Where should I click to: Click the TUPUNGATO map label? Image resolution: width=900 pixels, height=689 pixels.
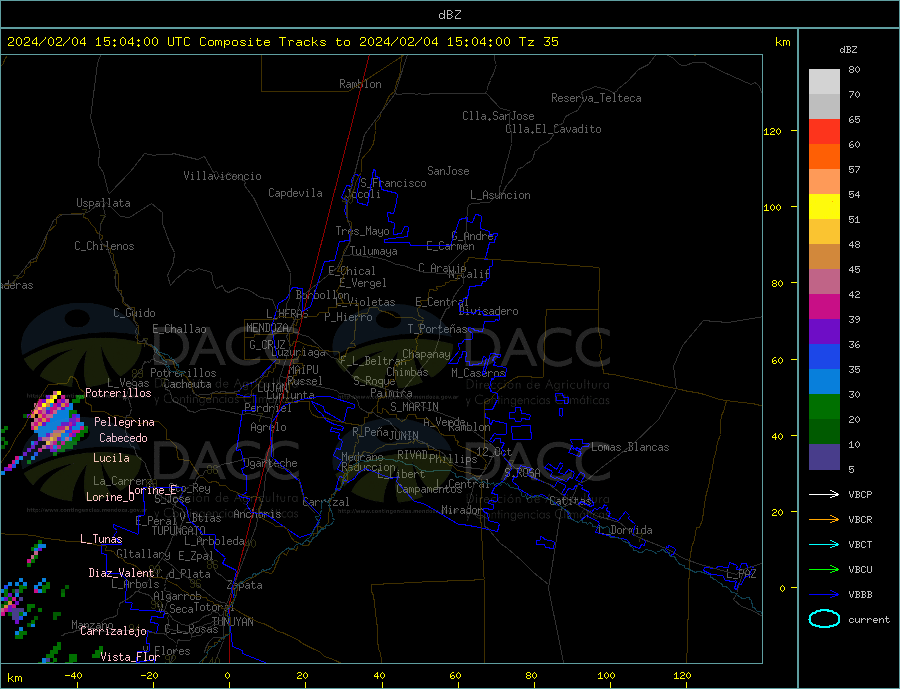pyautogui.click(x=179, y=531)
